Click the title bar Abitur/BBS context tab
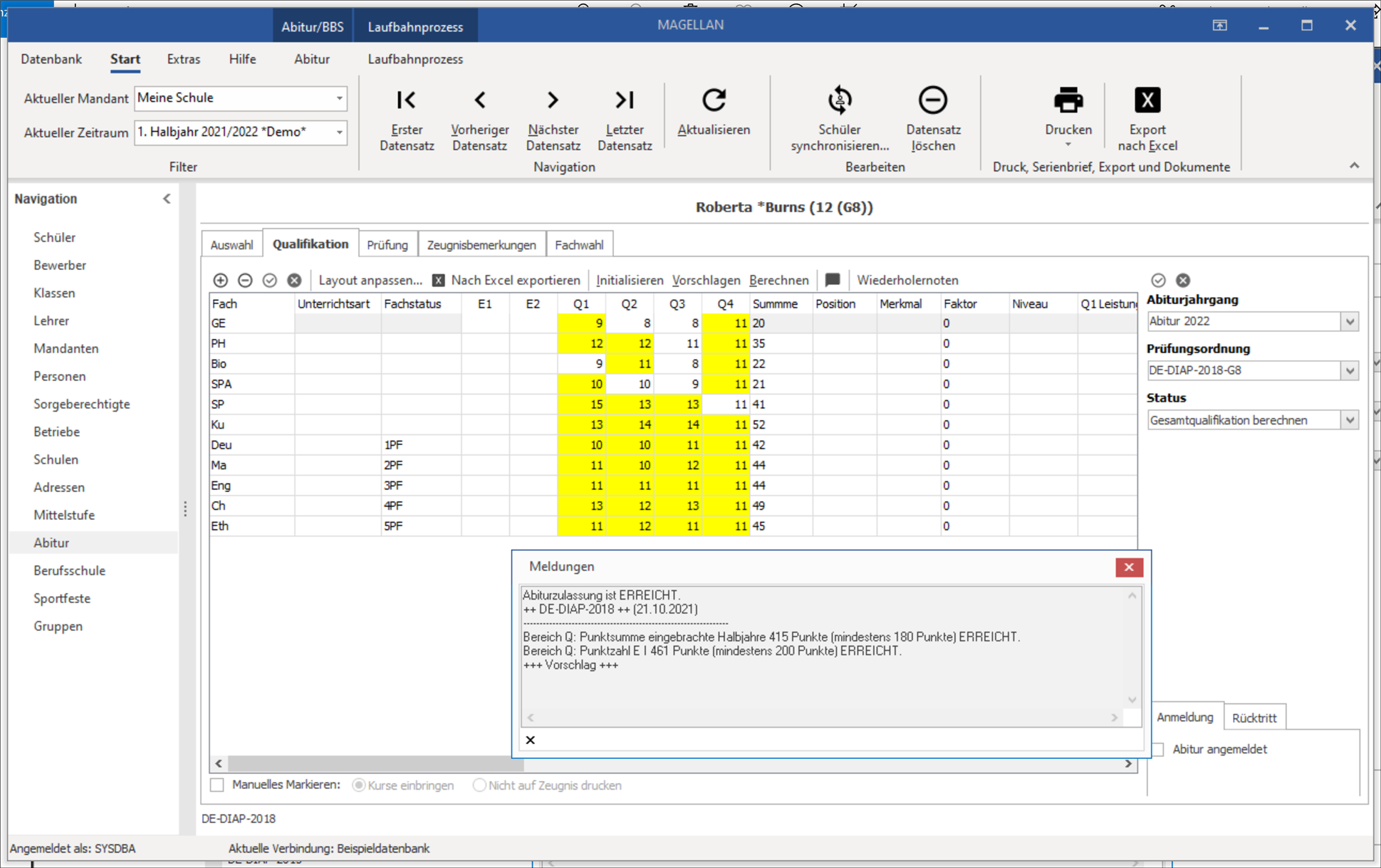This screenshot has width=1381, height=868. coord(312,27)
